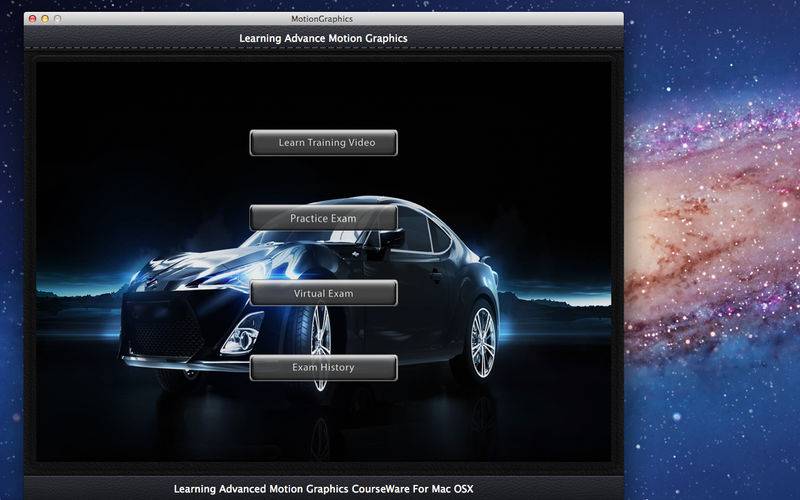Start the Practice Exam

pos(323,218)
